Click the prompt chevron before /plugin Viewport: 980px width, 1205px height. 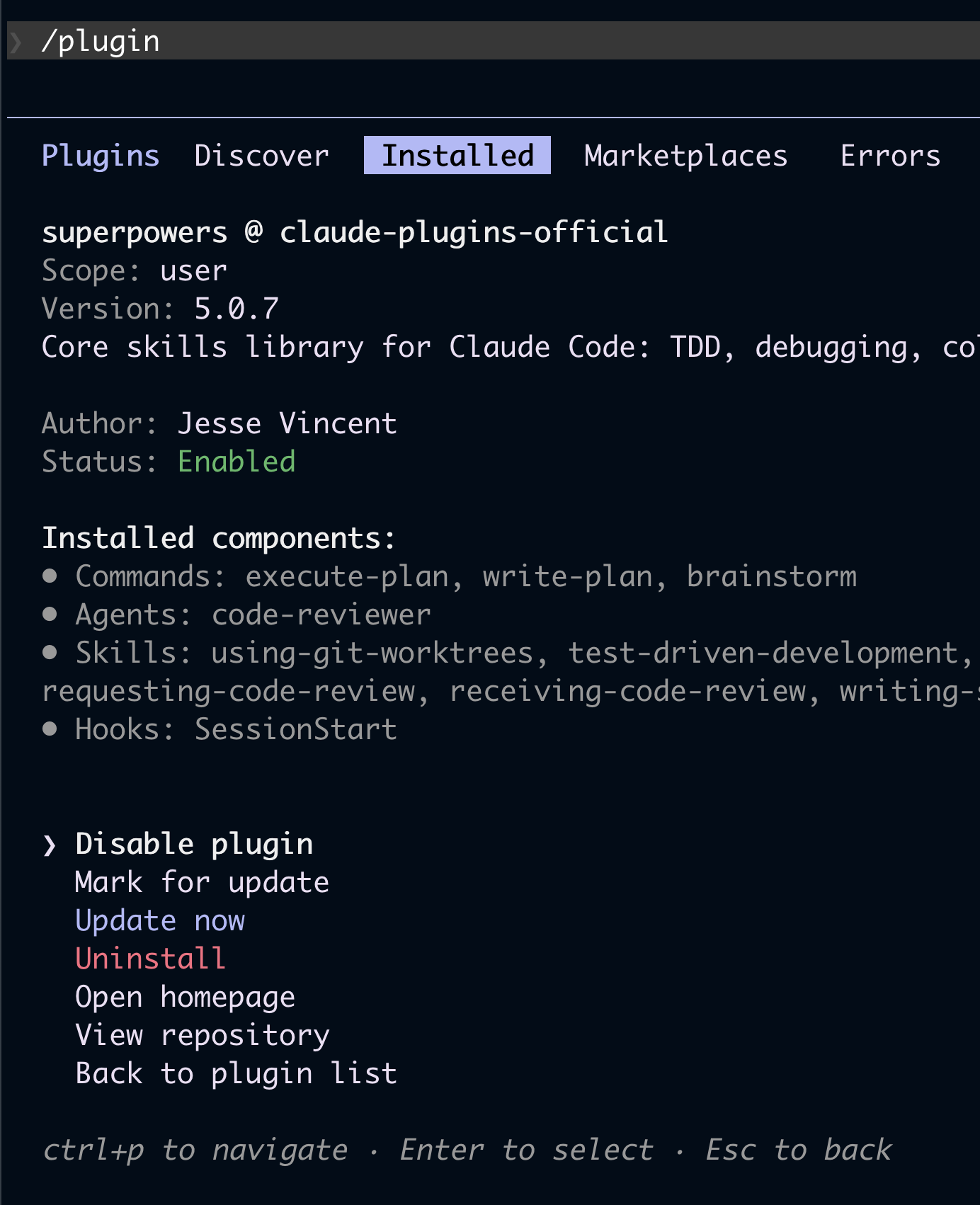[x=16, y=42]
